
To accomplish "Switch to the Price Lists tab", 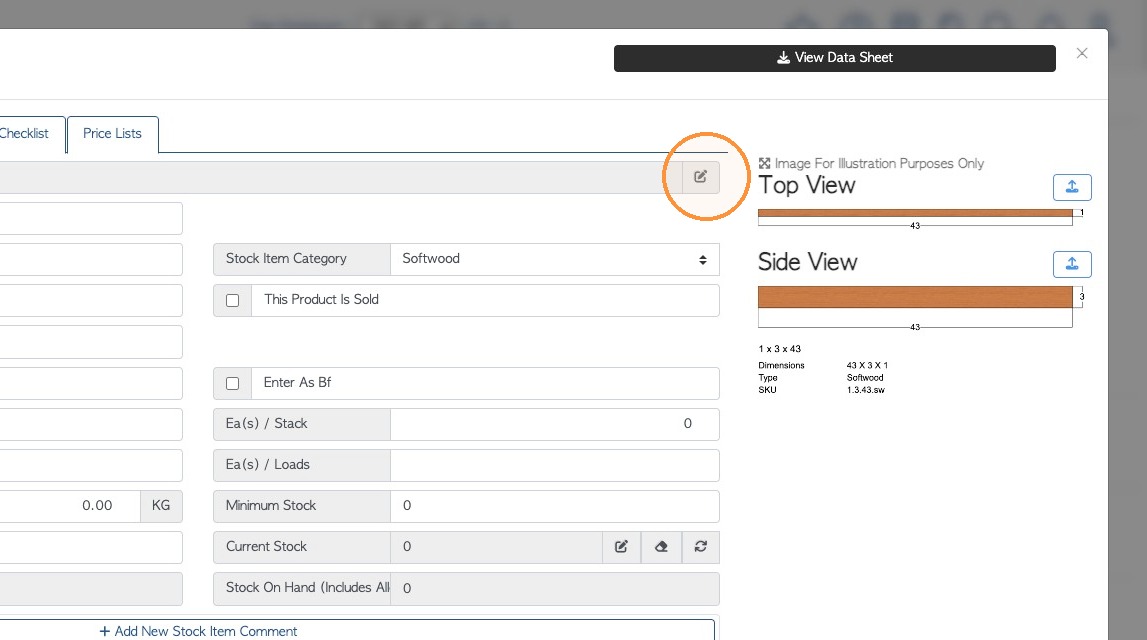I will 112,134.
